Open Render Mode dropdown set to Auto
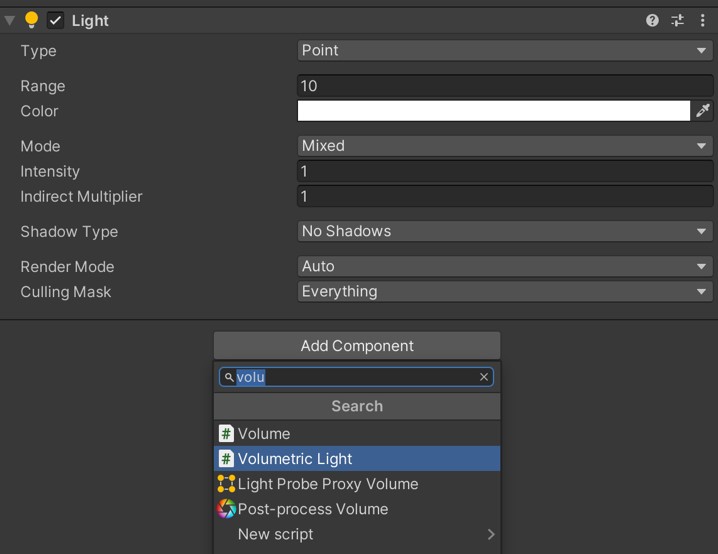Screen dimensions: 718x554 pos(505,266)
